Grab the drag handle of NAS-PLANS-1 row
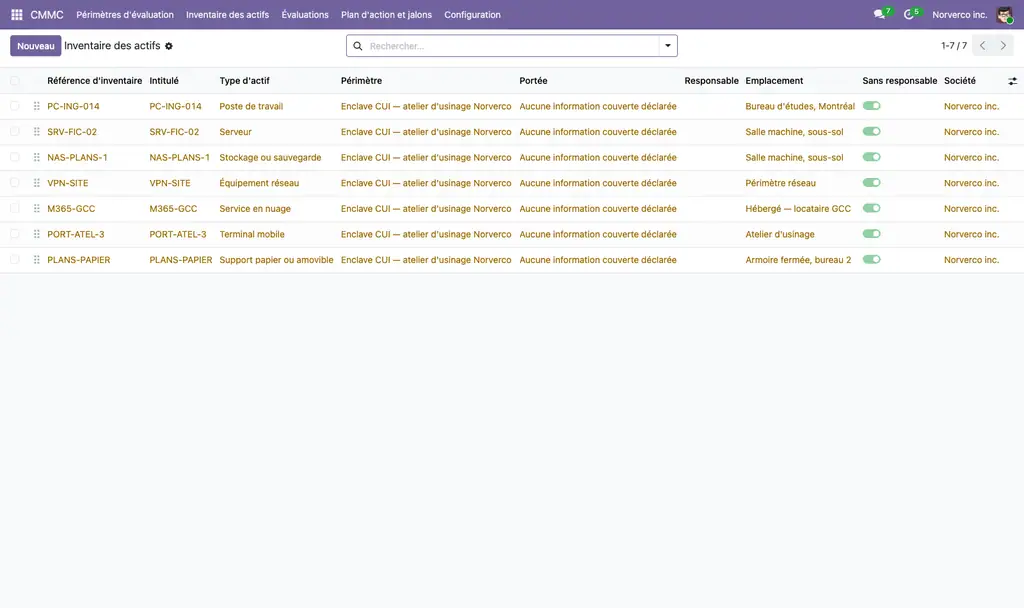Viewport: 1024px width, 608px height. click(37, 157)
